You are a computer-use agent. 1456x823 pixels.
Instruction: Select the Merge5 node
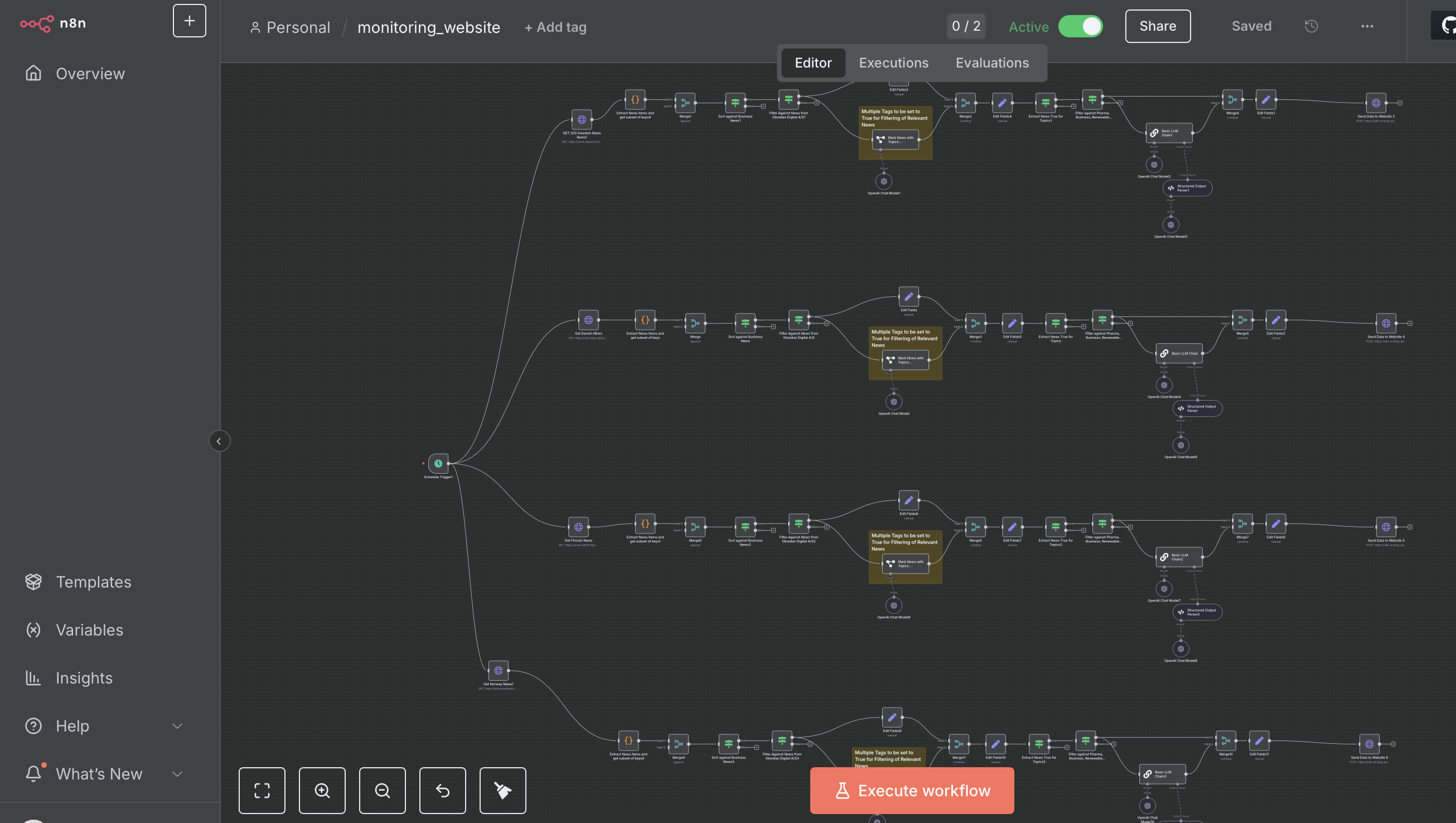pyautogui.click(x=1242, y=320)
